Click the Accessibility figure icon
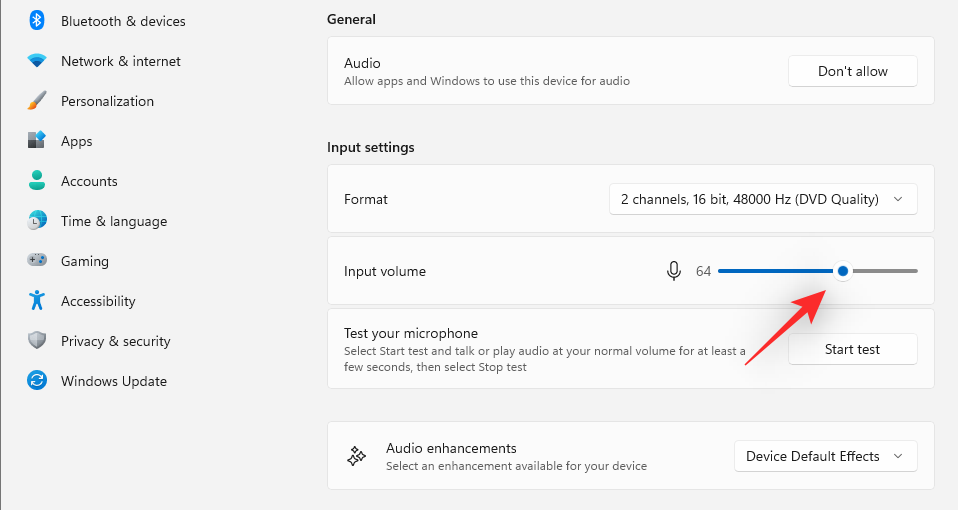This screenshot has width=958, height=510. (x=37, y=301)
